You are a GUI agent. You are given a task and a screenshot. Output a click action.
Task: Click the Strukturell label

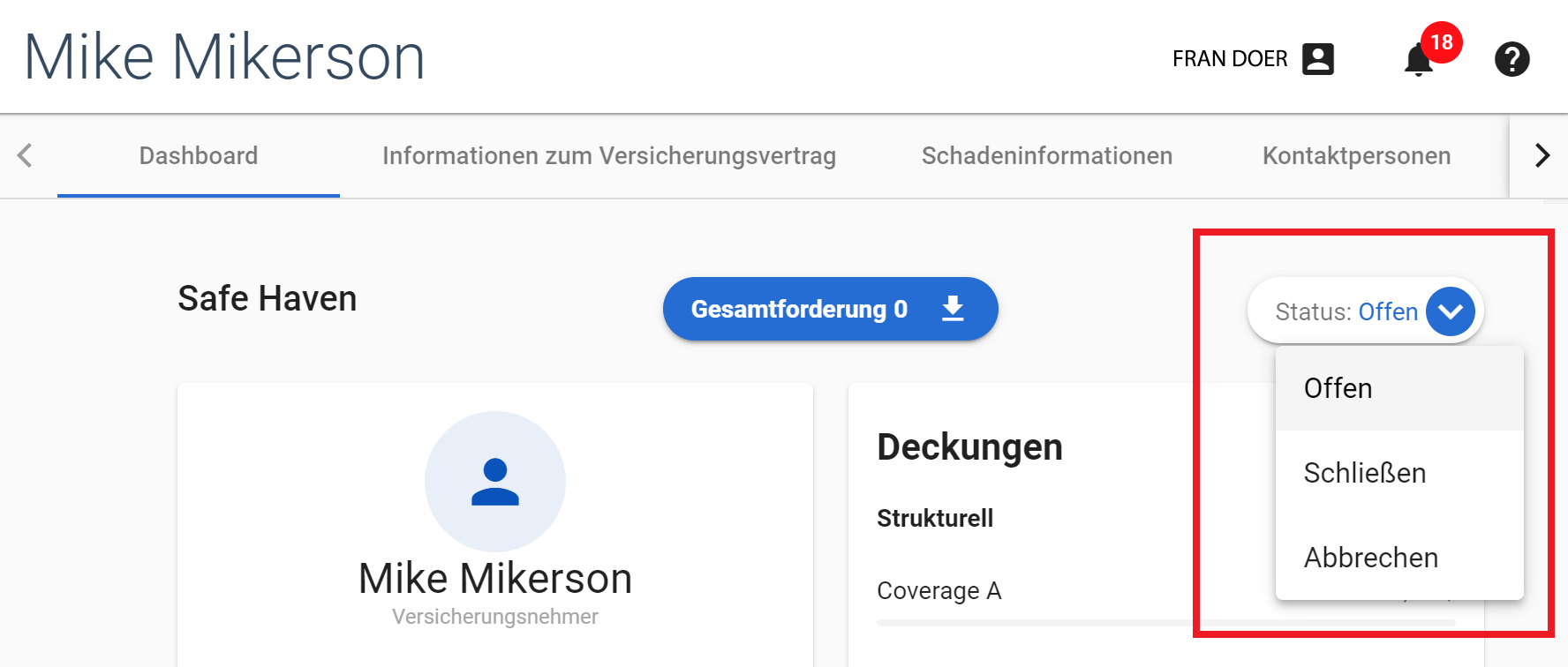pos(935,518)
